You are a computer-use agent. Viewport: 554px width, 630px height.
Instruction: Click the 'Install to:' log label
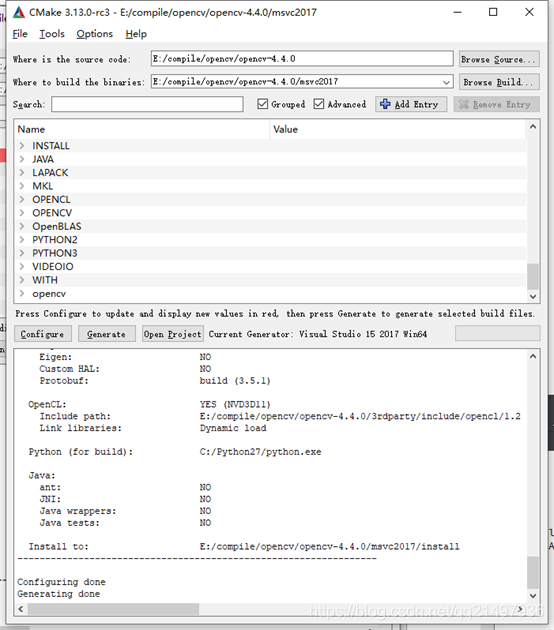(x=59, y=546)
